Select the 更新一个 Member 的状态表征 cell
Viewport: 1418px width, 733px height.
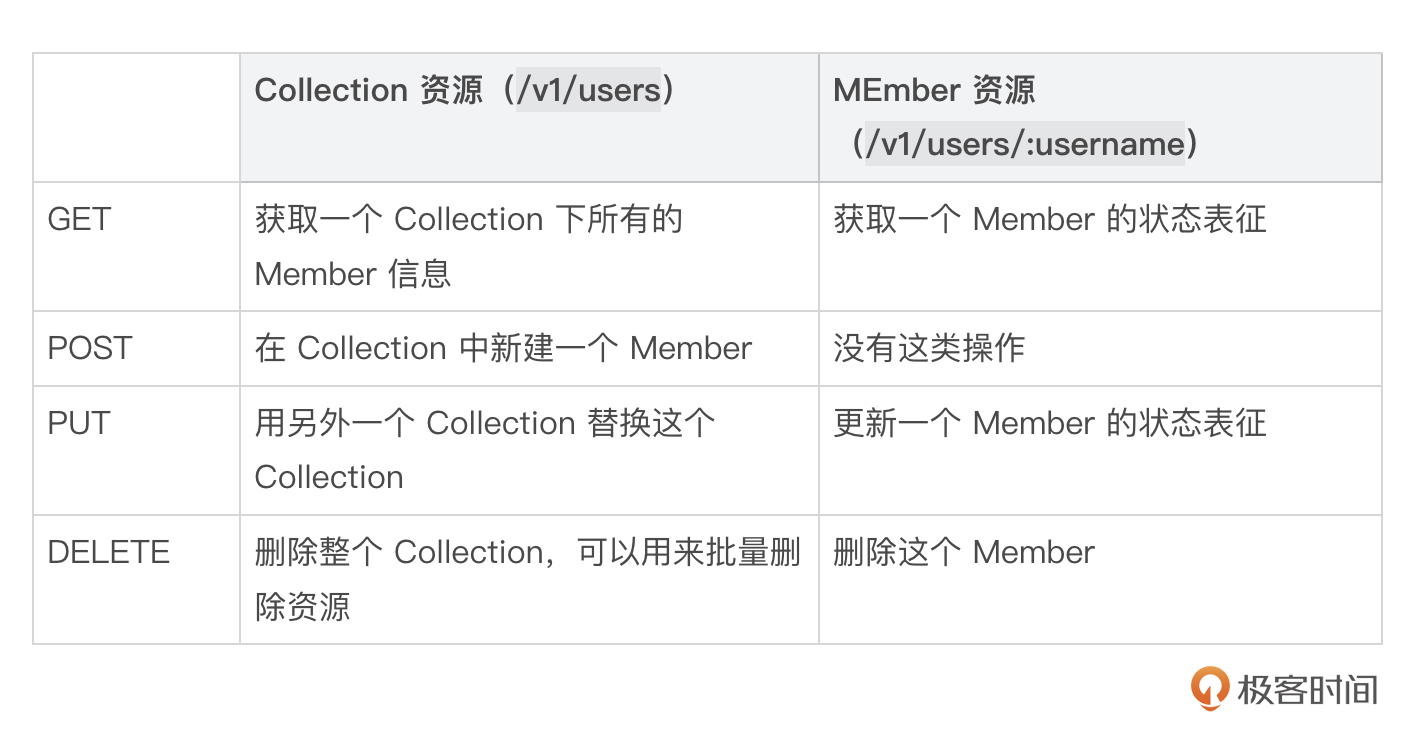point(1050,423)
